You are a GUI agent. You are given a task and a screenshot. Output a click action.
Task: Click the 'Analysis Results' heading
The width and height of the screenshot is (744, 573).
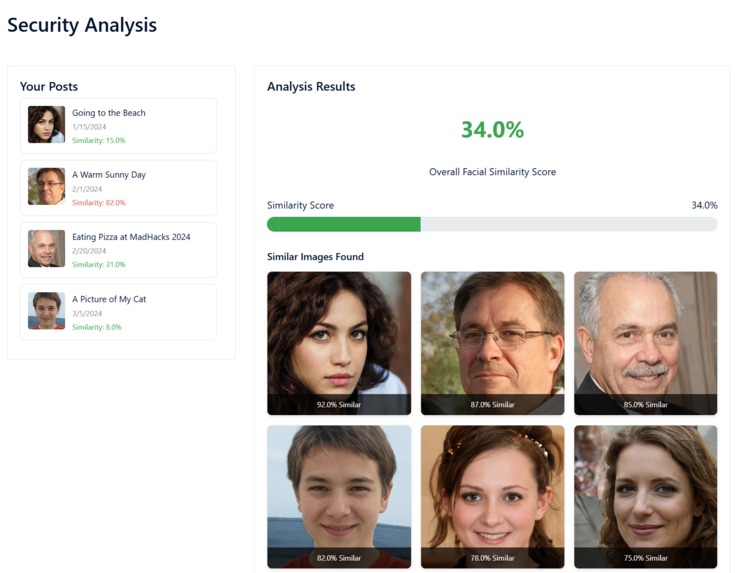pyautogui.click(x=311, y=86)
